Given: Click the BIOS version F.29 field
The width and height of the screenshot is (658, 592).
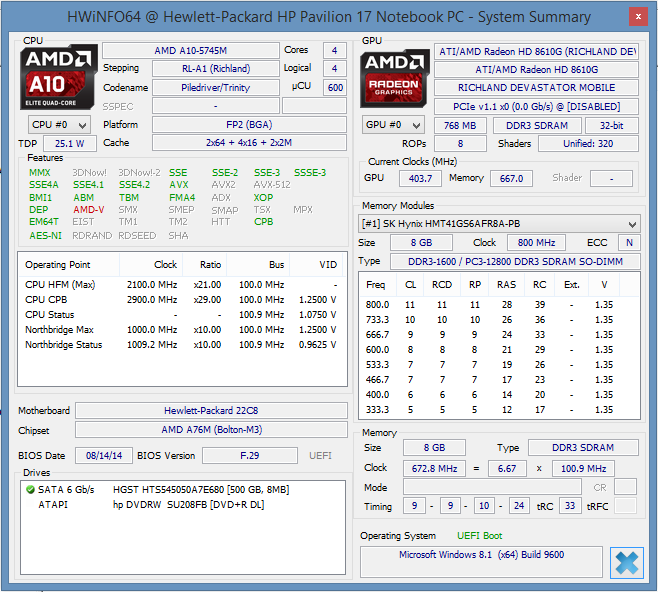Looking at the screenshot, I should pos(250,456).
